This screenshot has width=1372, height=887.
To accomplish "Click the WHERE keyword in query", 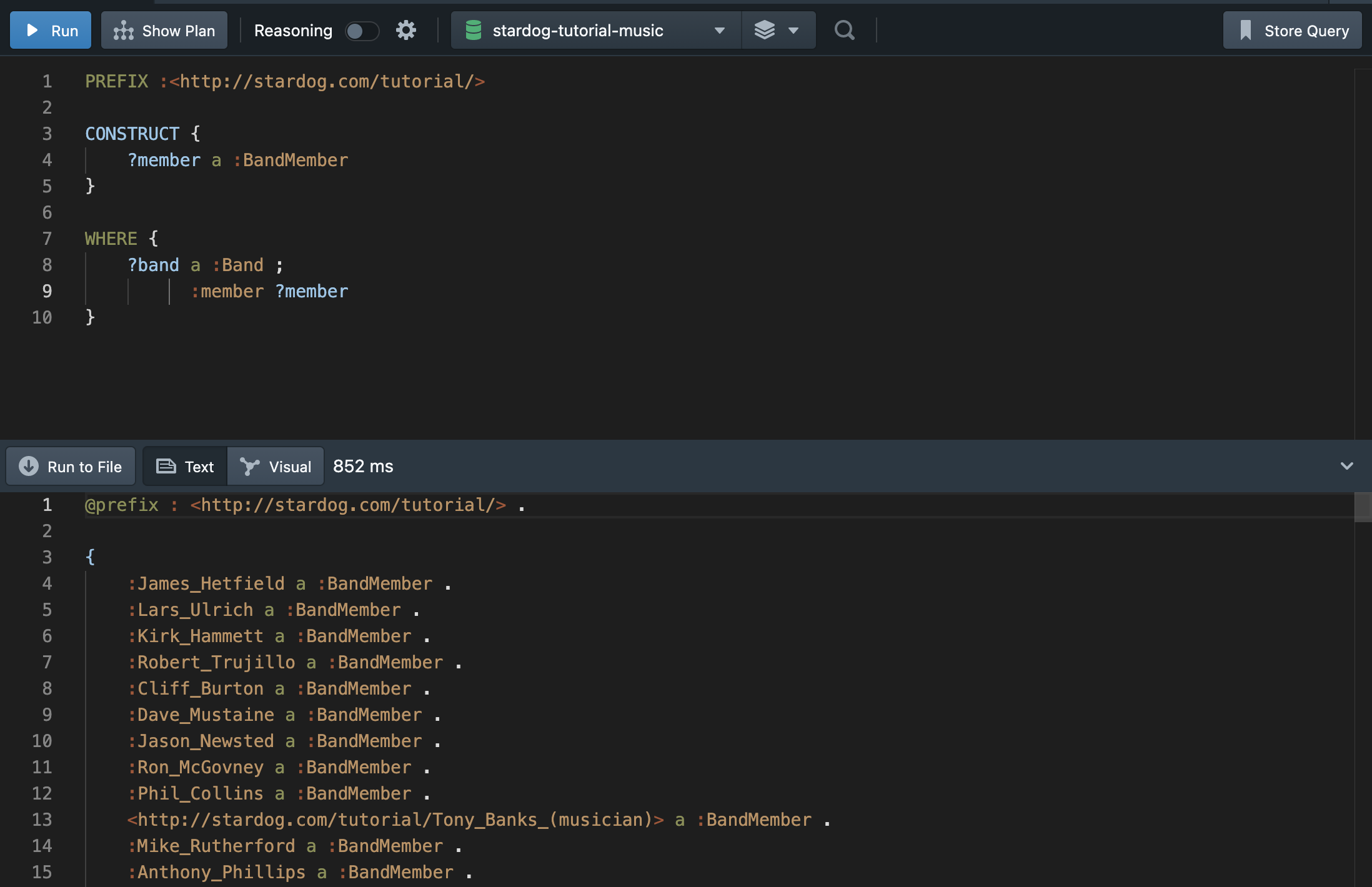I will (x=111, y=238).
